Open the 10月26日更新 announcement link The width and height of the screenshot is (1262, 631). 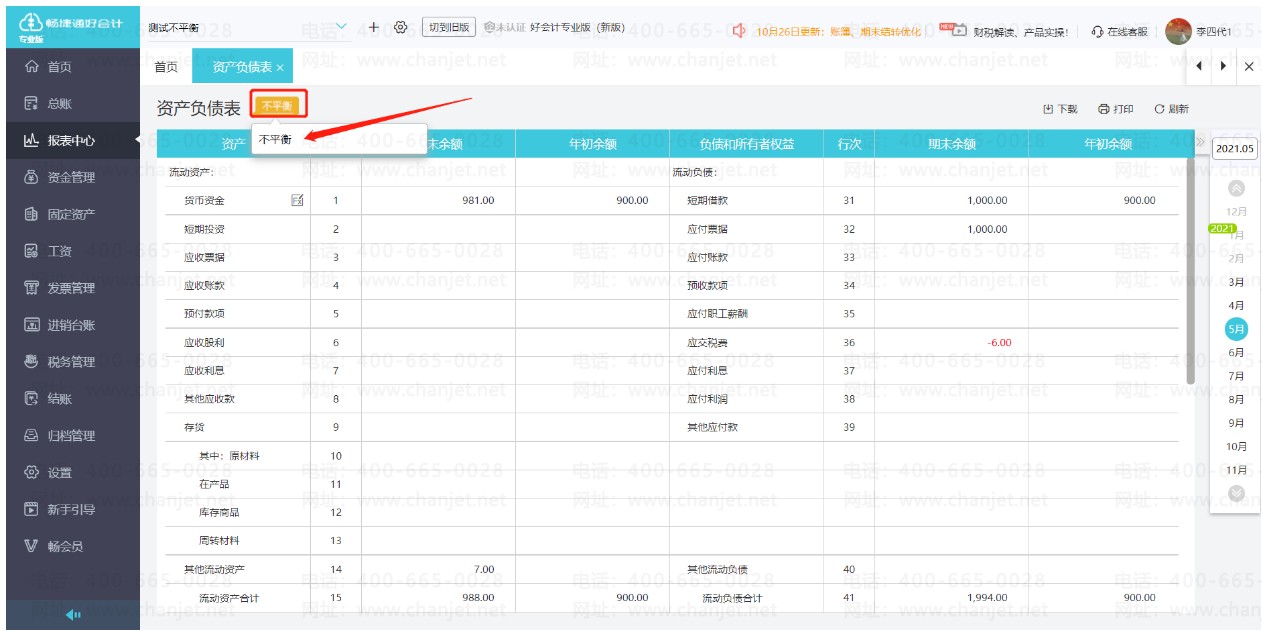[x=839, y=32]
